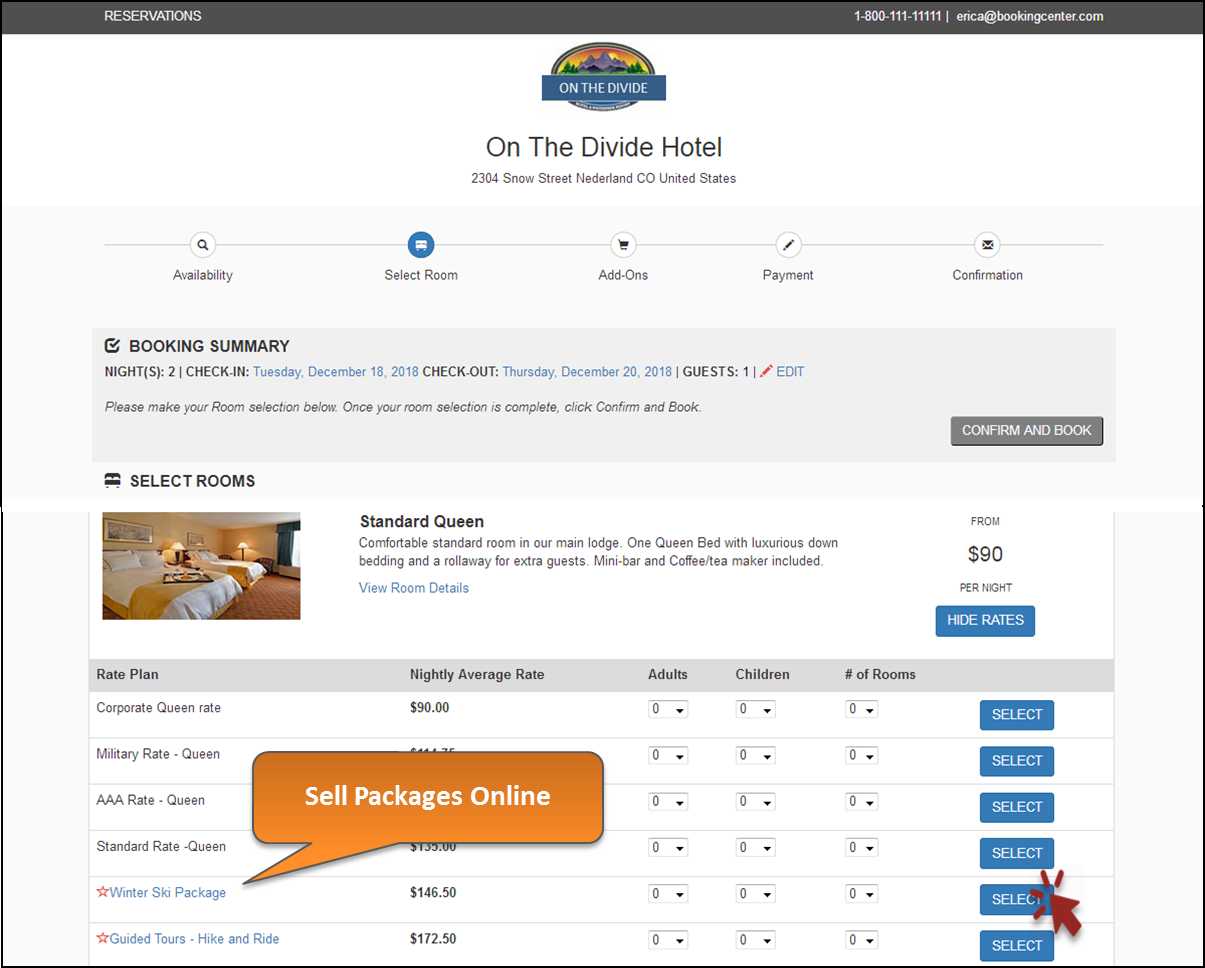Click the bed icon beside Select Rooms
The image size is (1205, 968).
point(113,481)
